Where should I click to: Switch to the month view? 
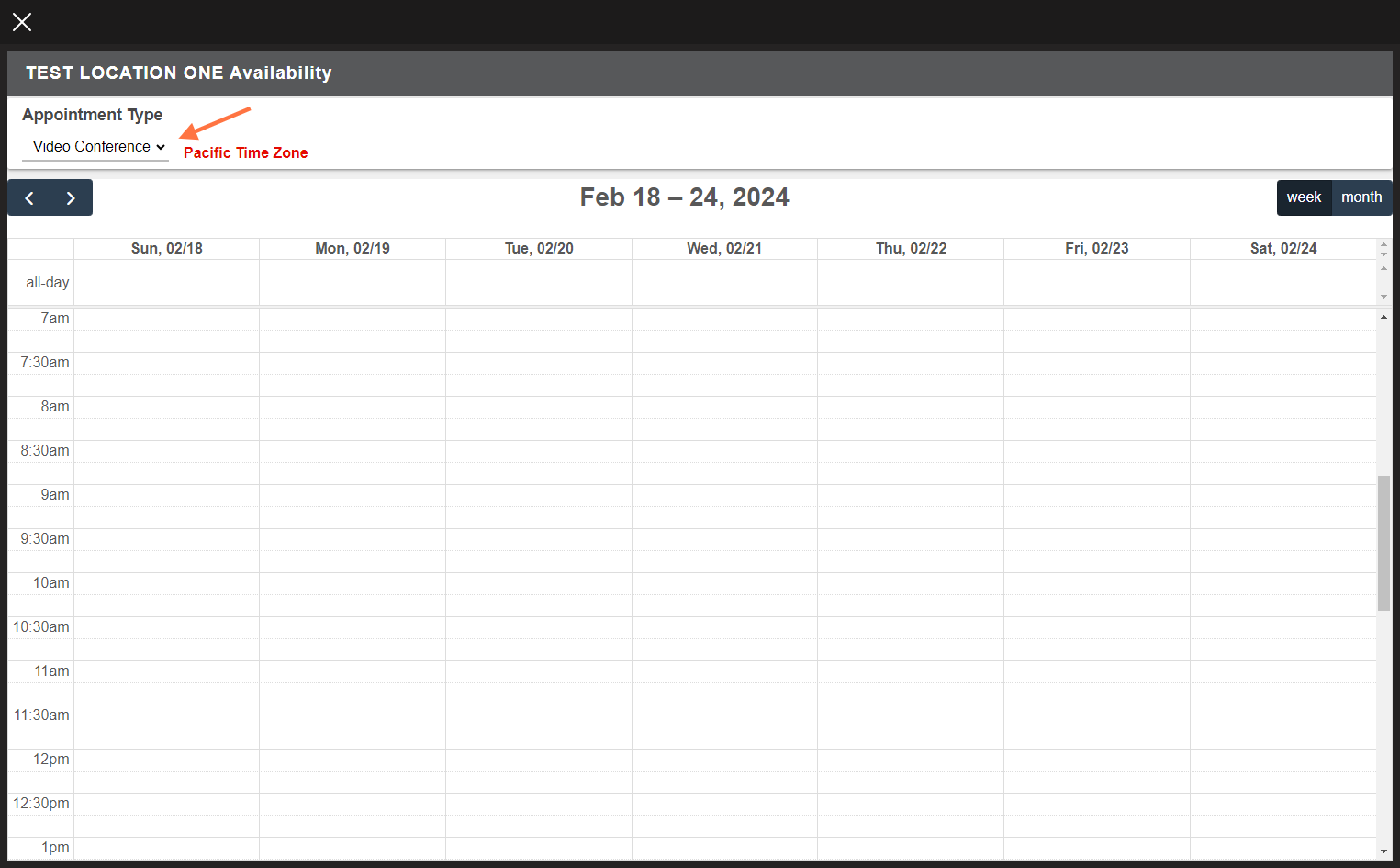click(x=1361, y=197)
